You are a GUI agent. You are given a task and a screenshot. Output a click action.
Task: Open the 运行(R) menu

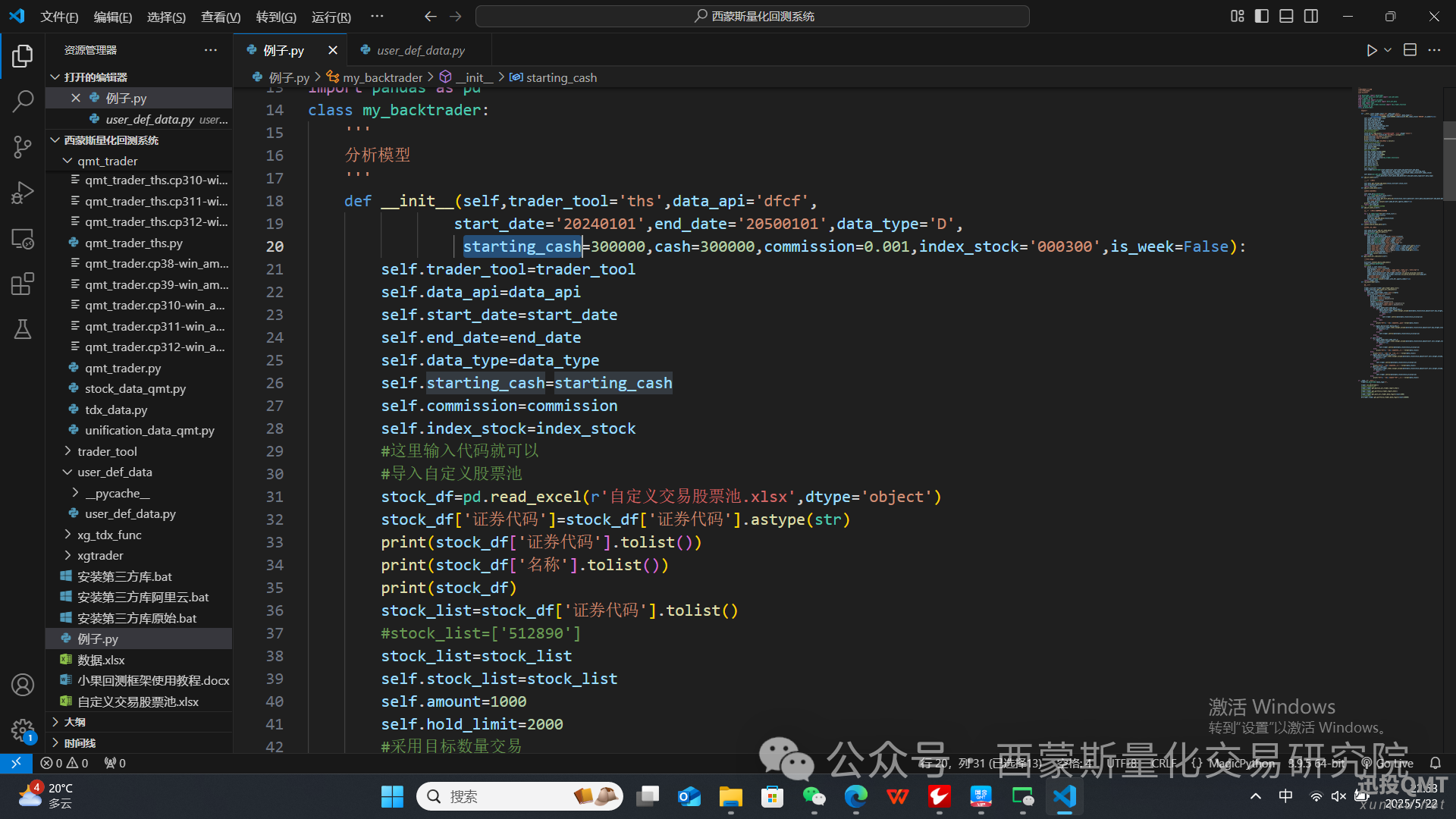331,17
